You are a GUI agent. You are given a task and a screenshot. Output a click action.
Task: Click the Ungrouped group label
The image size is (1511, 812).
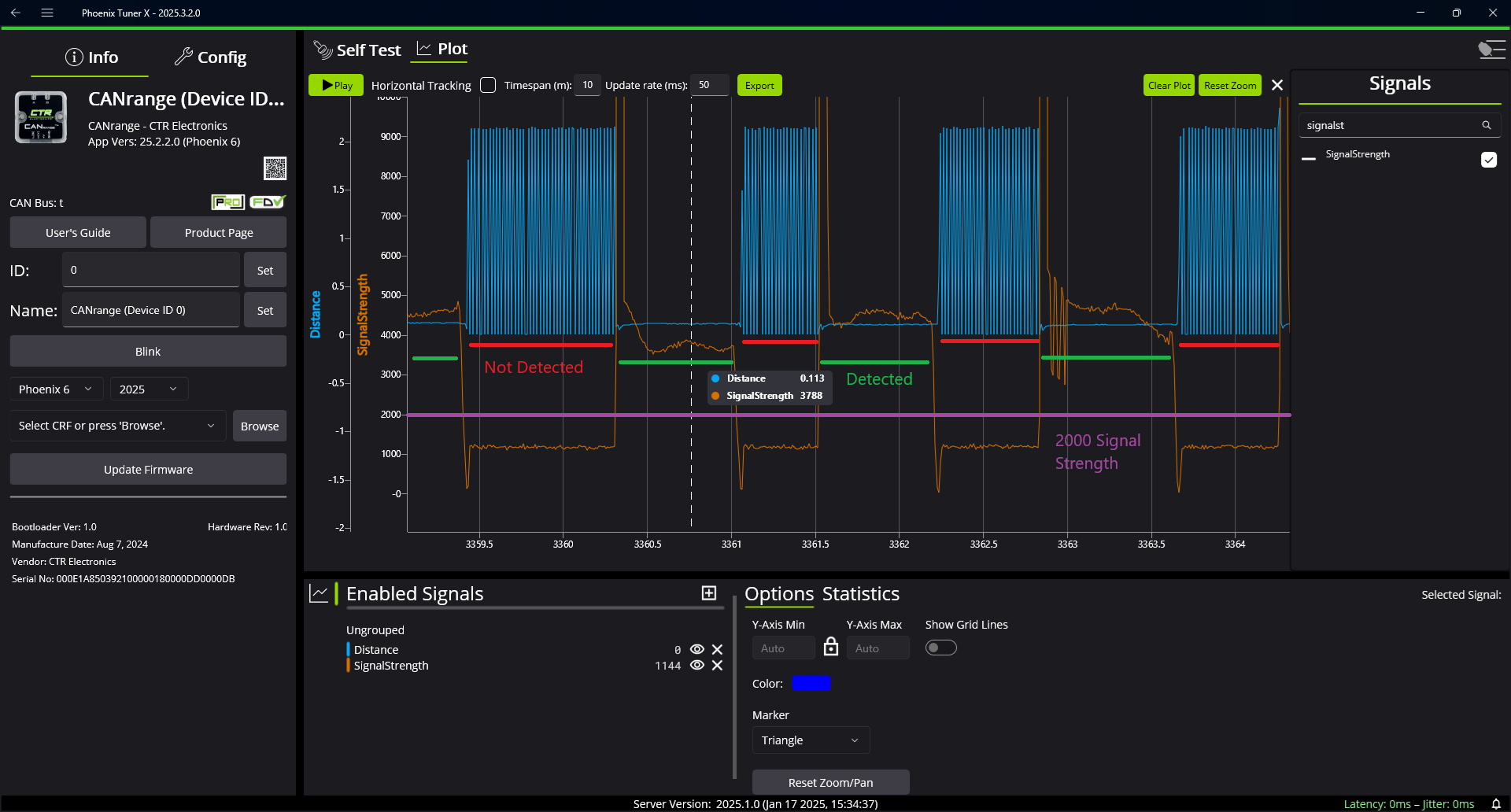[375, 630]
